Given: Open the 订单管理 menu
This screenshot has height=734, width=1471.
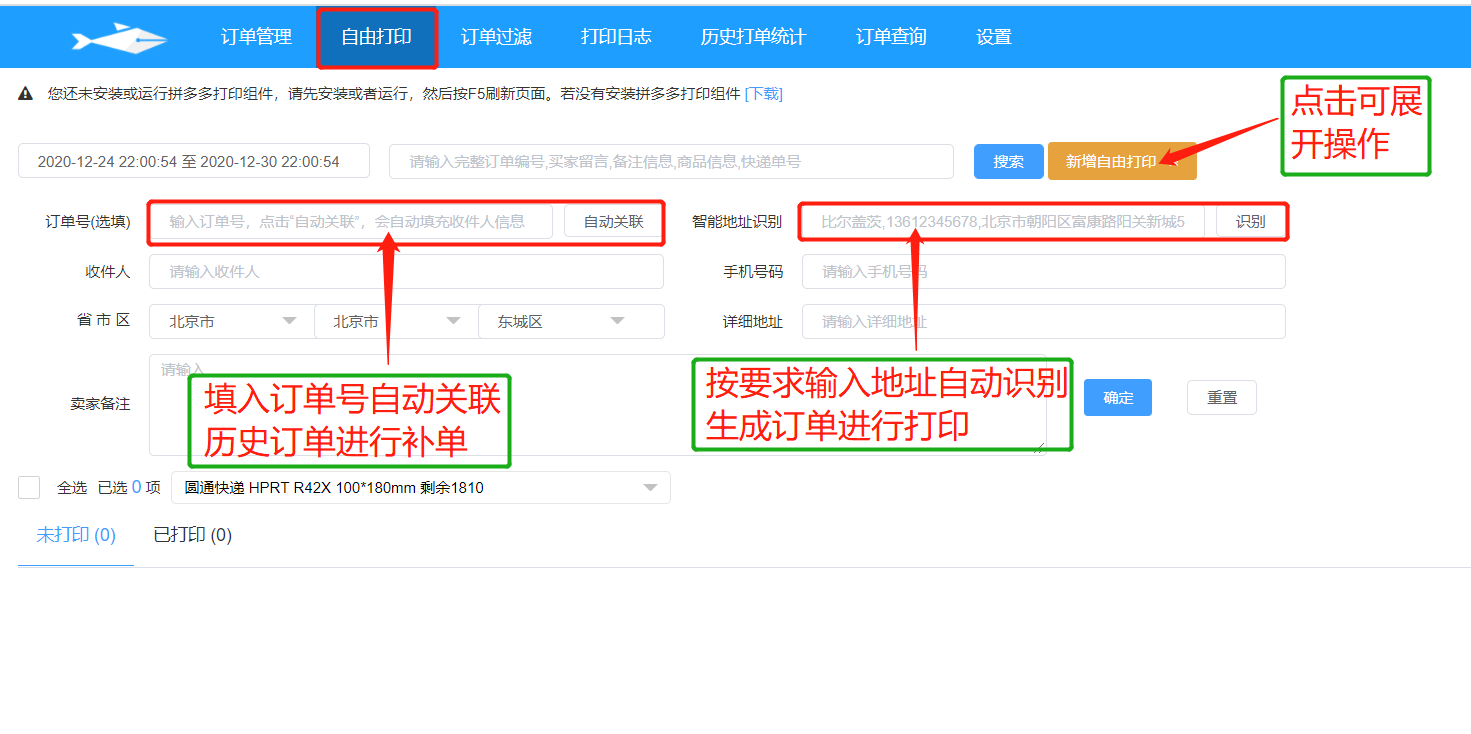Looking at the screenshot, I should [x=256, y=37].
